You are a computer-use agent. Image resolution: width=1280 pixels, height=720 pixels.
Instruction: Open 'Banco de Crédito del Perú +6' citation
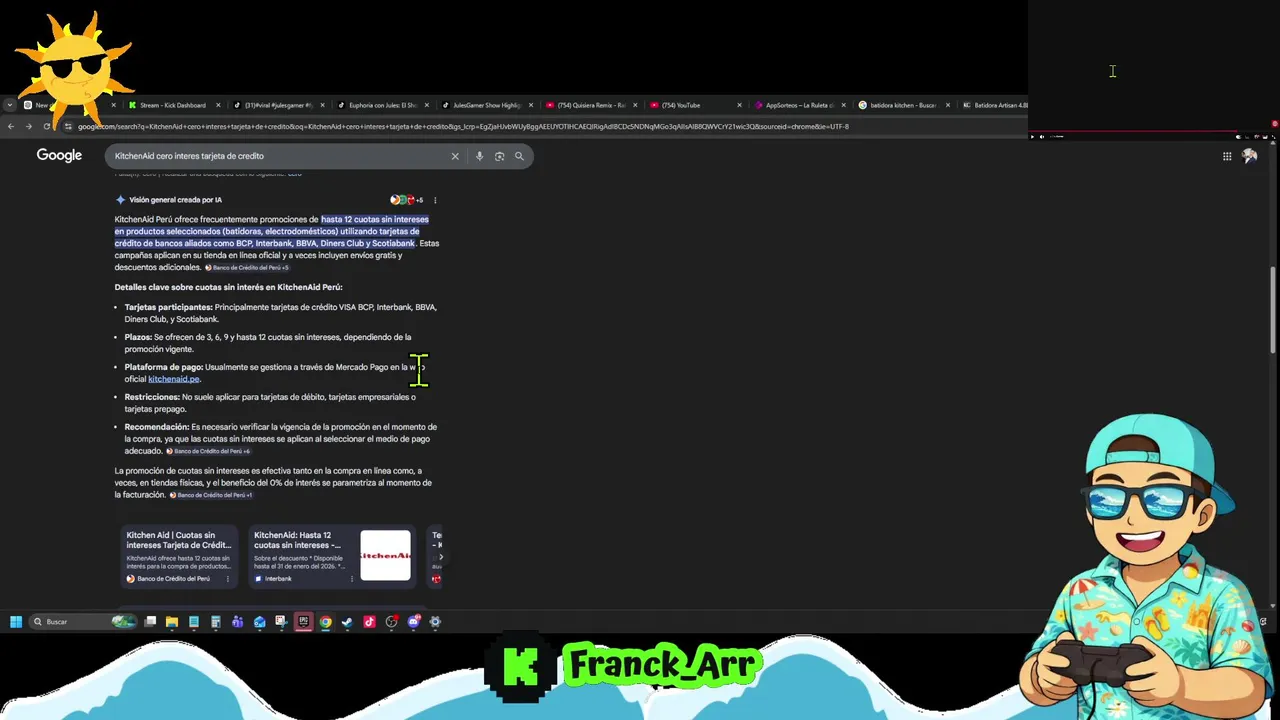pyautogui.click(x=209, y=451)
